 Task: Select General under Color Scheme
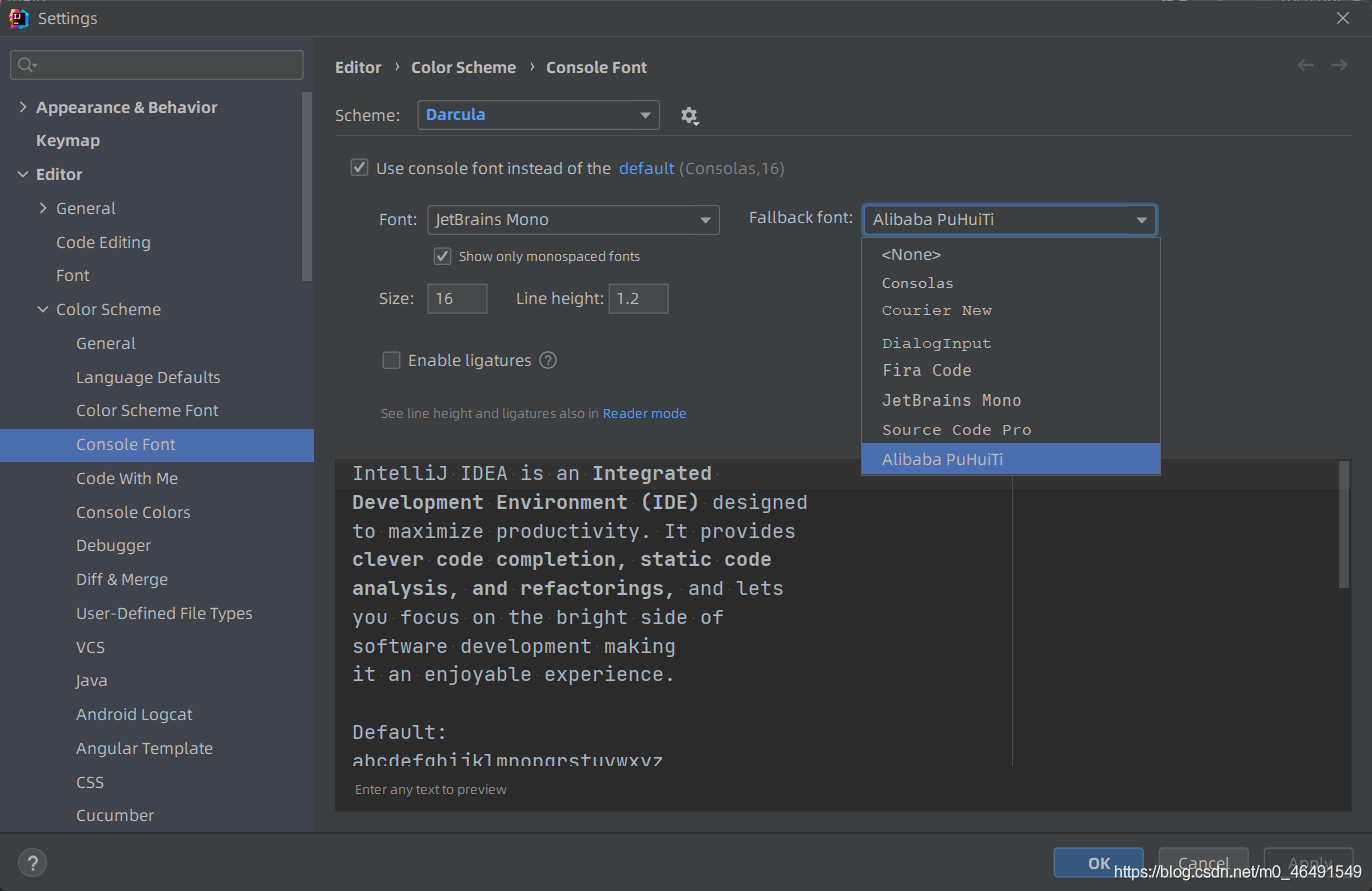pyautogui.click(x=106, y=343)
